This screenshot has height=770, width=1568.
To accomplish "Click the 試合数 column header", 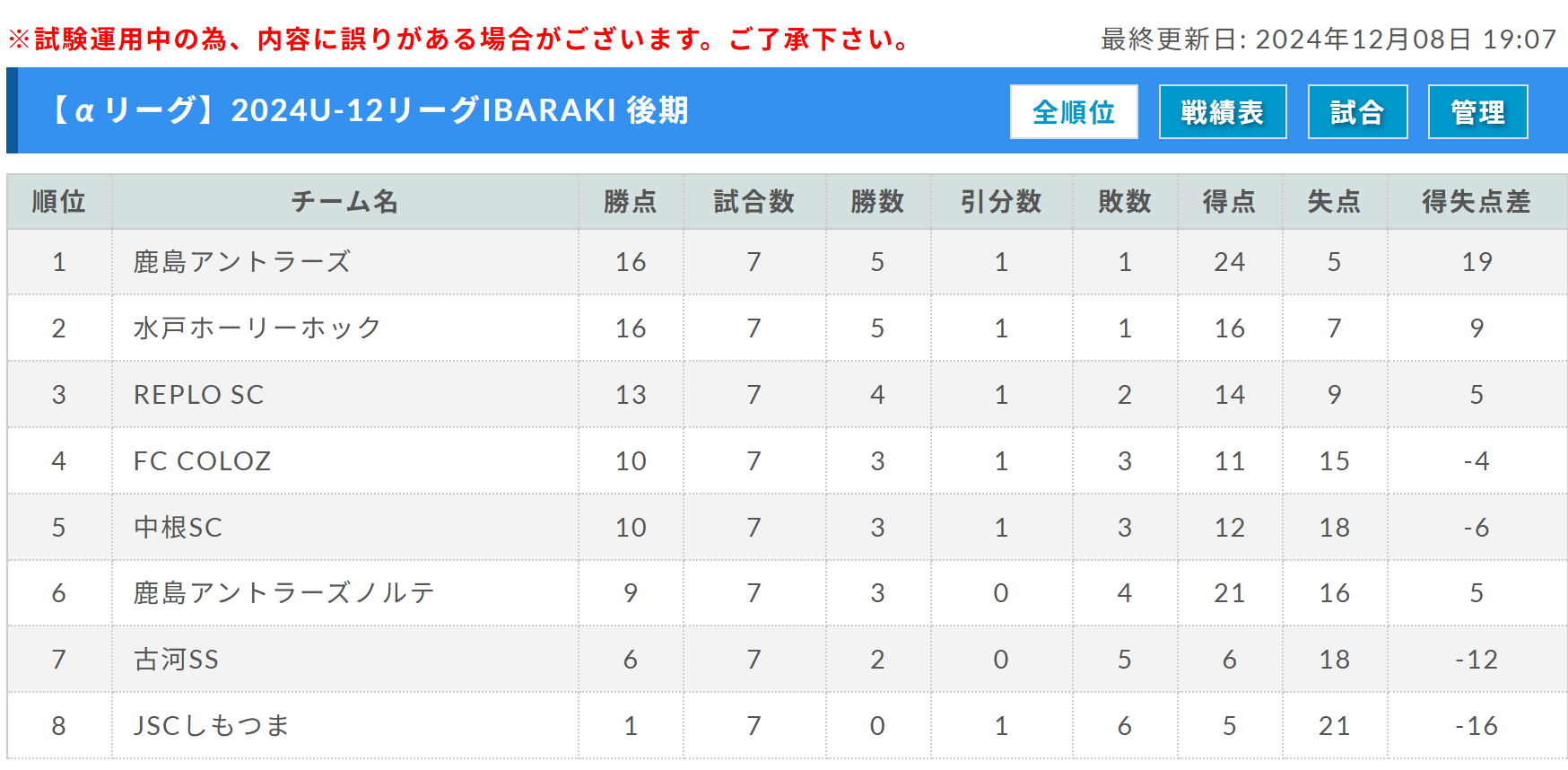I will 754,202.
